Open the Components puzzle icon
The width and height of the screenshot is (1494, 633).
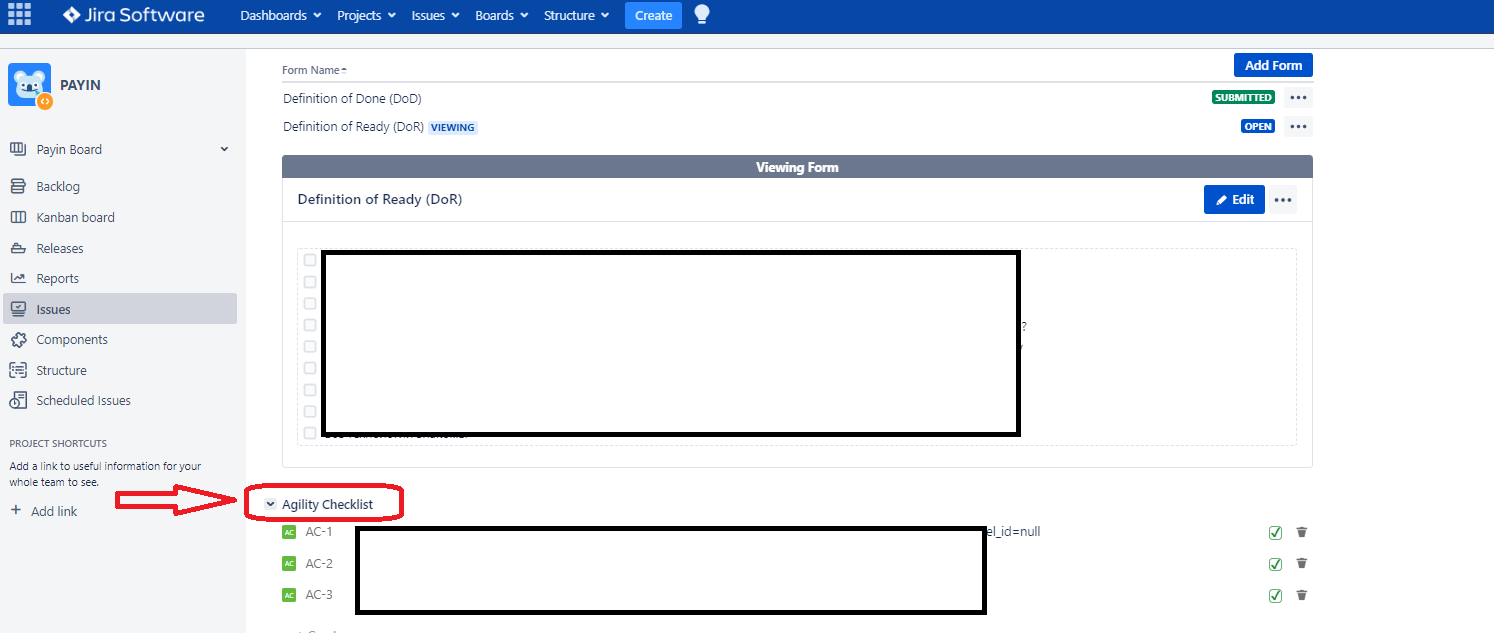tap(18, 339)
